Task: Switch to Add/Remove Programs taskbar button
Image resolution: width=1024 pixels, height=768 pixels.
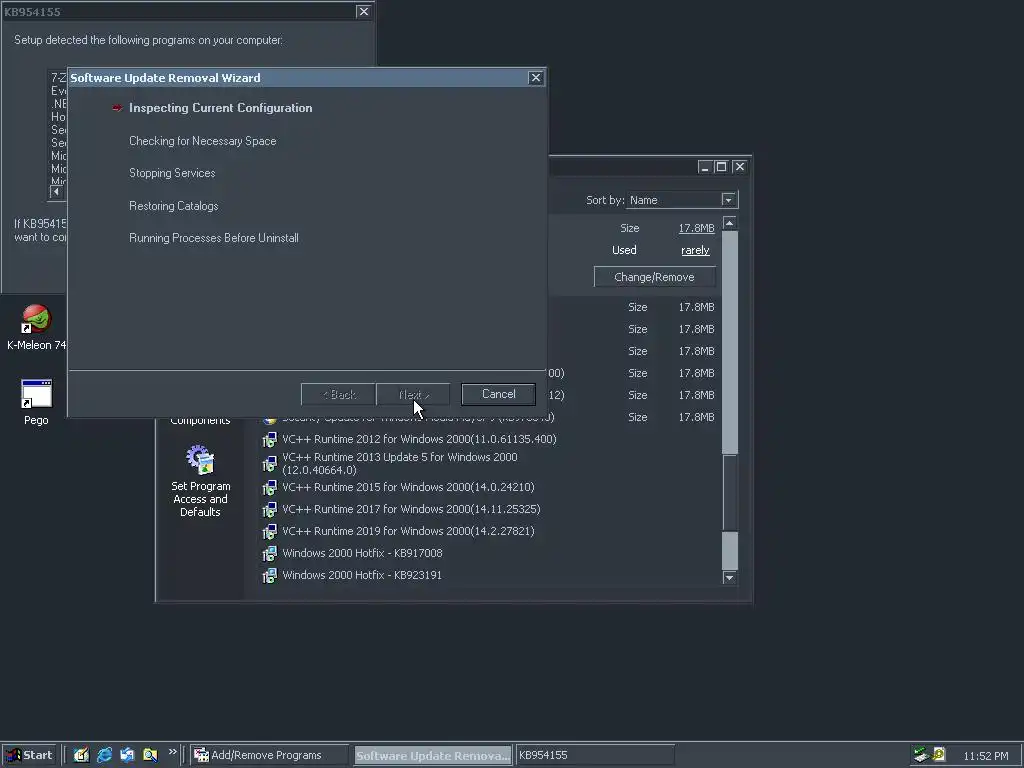Action: click(270, 755)
